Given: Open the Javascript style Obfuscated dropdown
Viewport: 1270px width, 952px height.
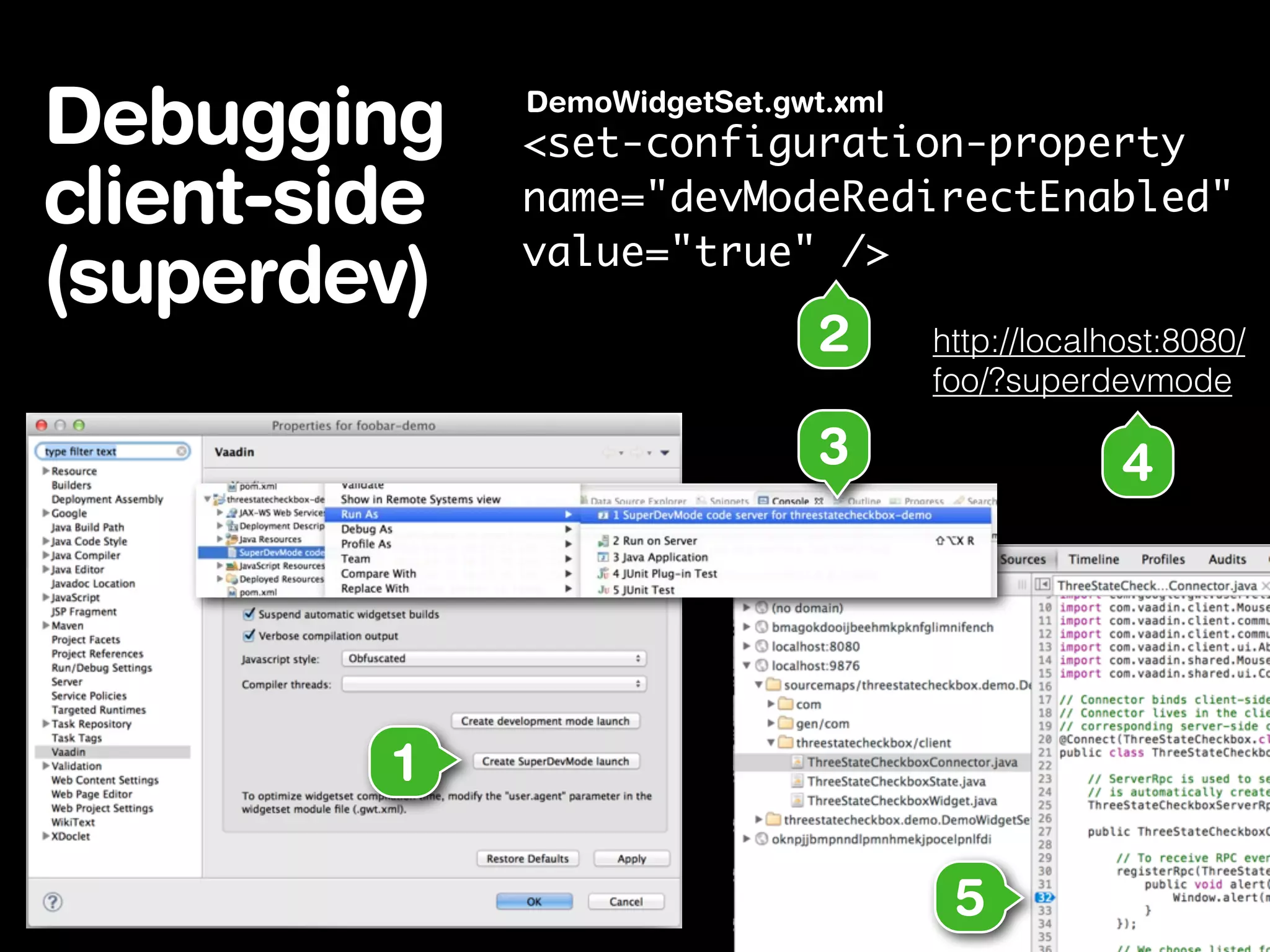Looking at the screenshot, I should [494, 658].
